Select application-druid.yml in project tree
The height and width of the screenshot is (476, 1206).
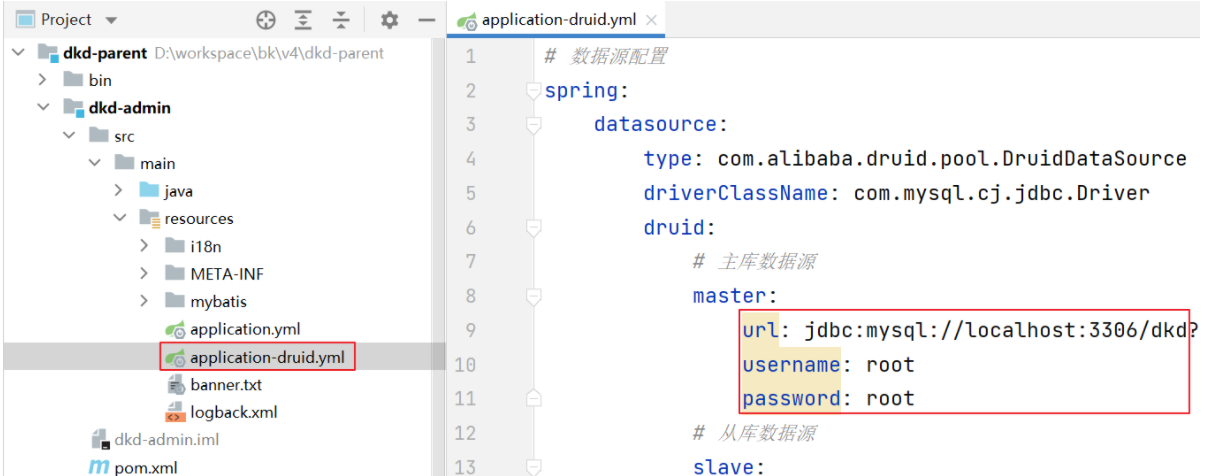[269, 357]
